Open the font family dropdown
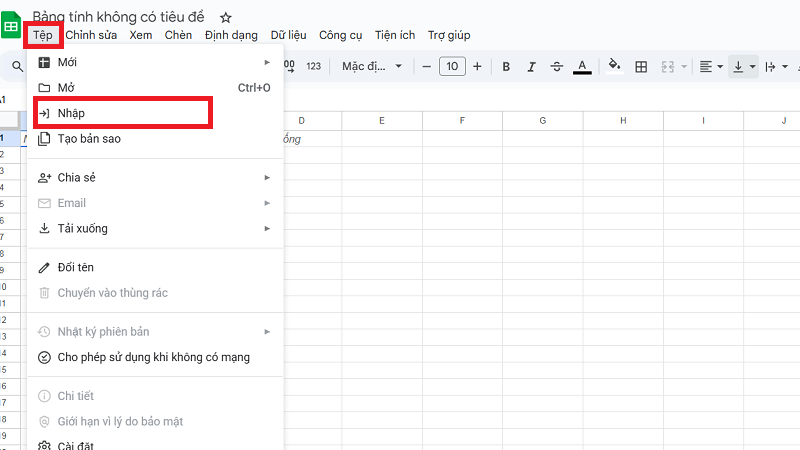The image size is (800, 450). click(371, 67)
